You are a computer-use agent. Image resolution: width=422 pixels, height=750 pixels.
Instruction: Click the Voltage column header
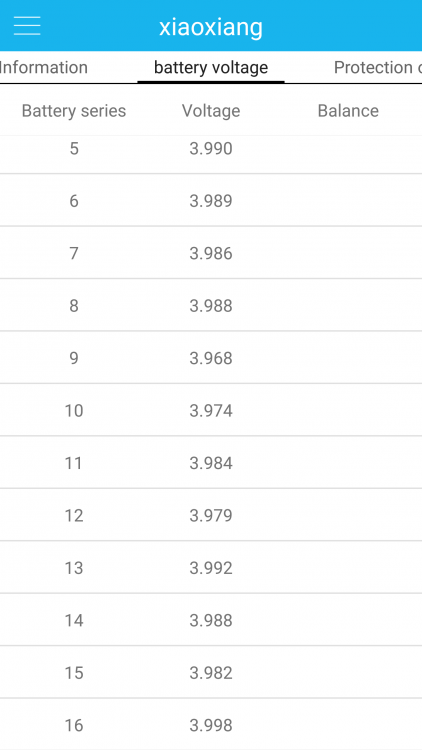[211, 111]
